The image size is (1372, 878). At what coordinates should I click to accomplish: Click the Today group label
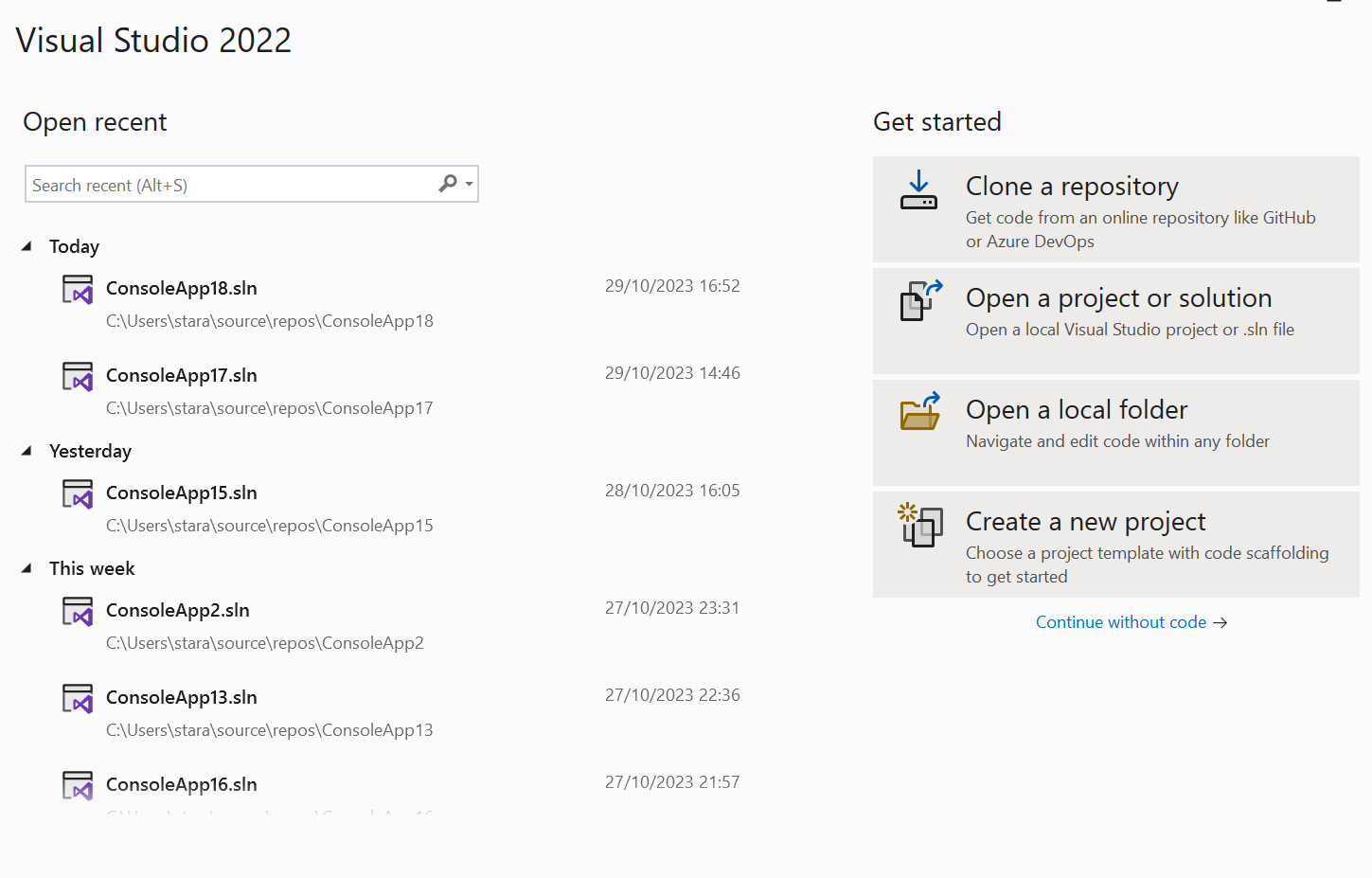[74, 246]
